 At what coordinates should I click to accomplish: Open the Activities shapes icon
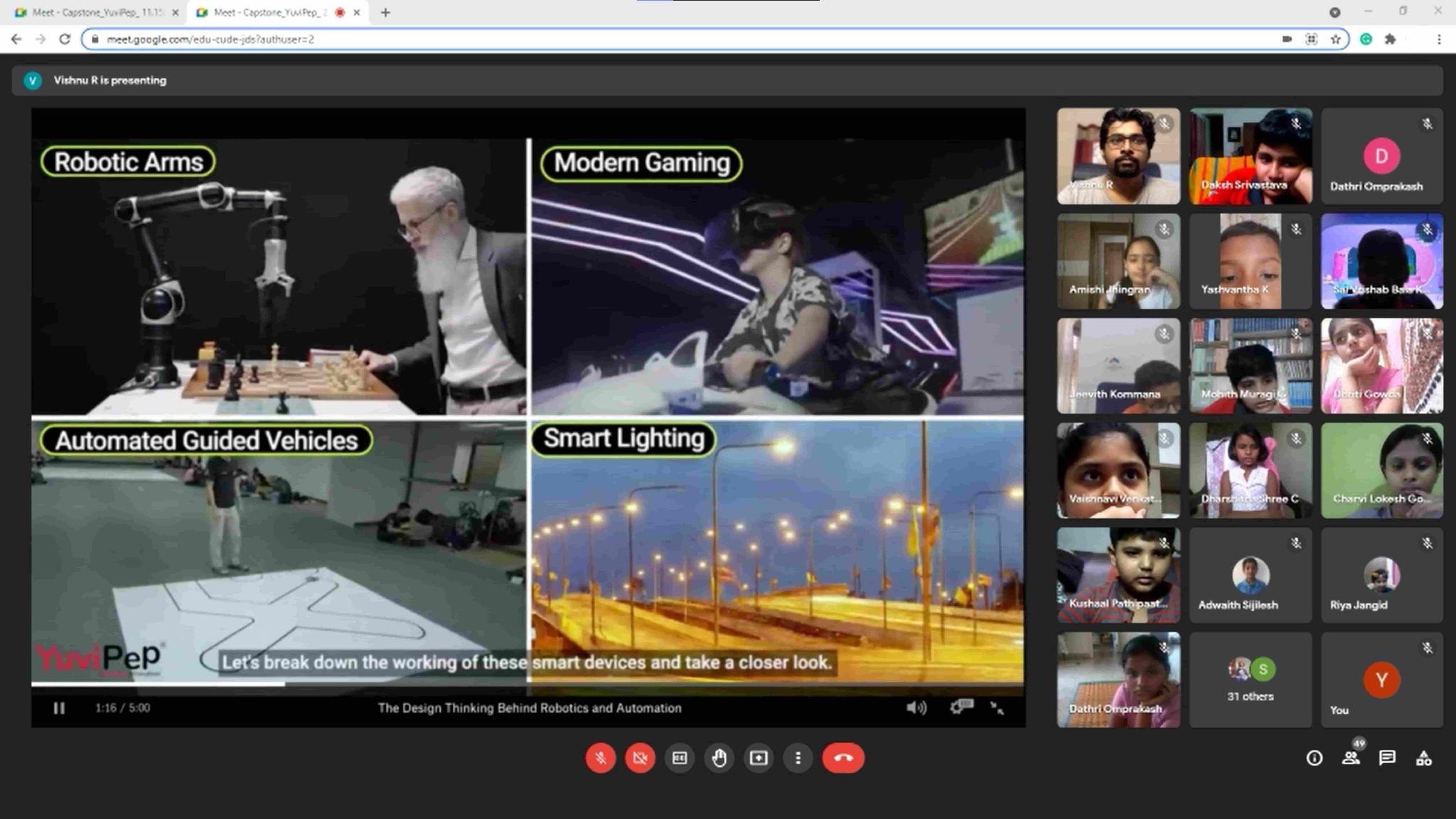coord(1423,759)
